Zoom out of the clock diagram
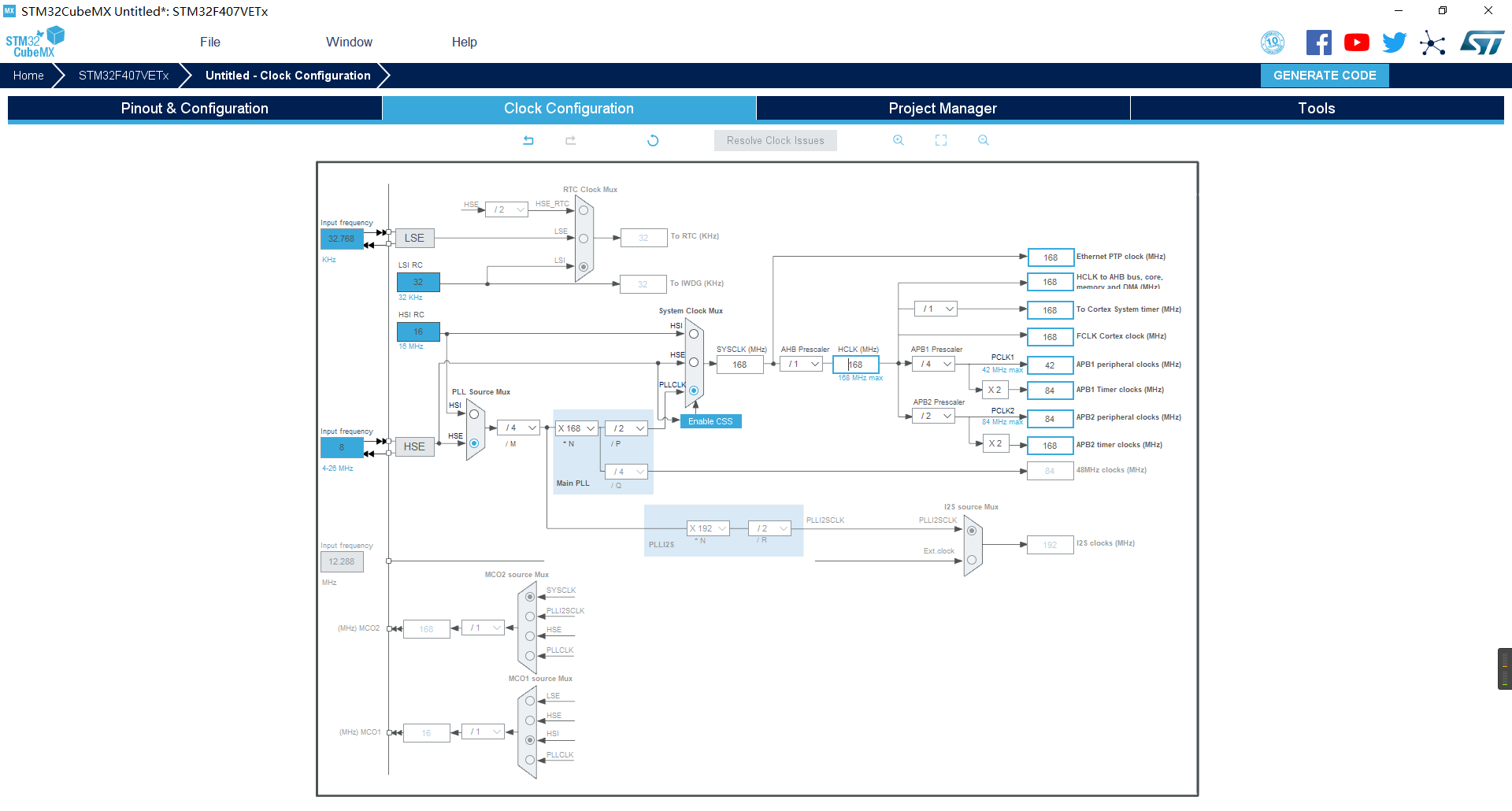Screen dimensions: 1512x811 (x=984, y=140)
